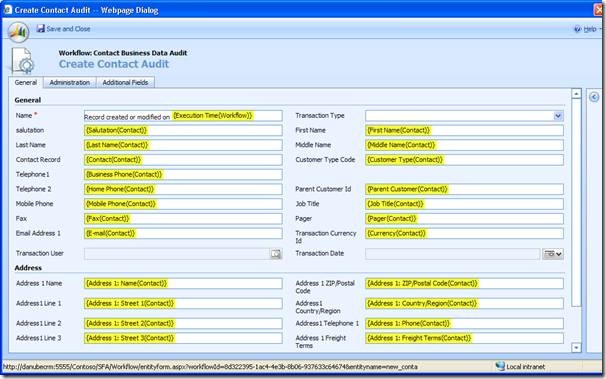Click the status bar URL text
This screenshot has height=379, width=606.
coord(210,367)
